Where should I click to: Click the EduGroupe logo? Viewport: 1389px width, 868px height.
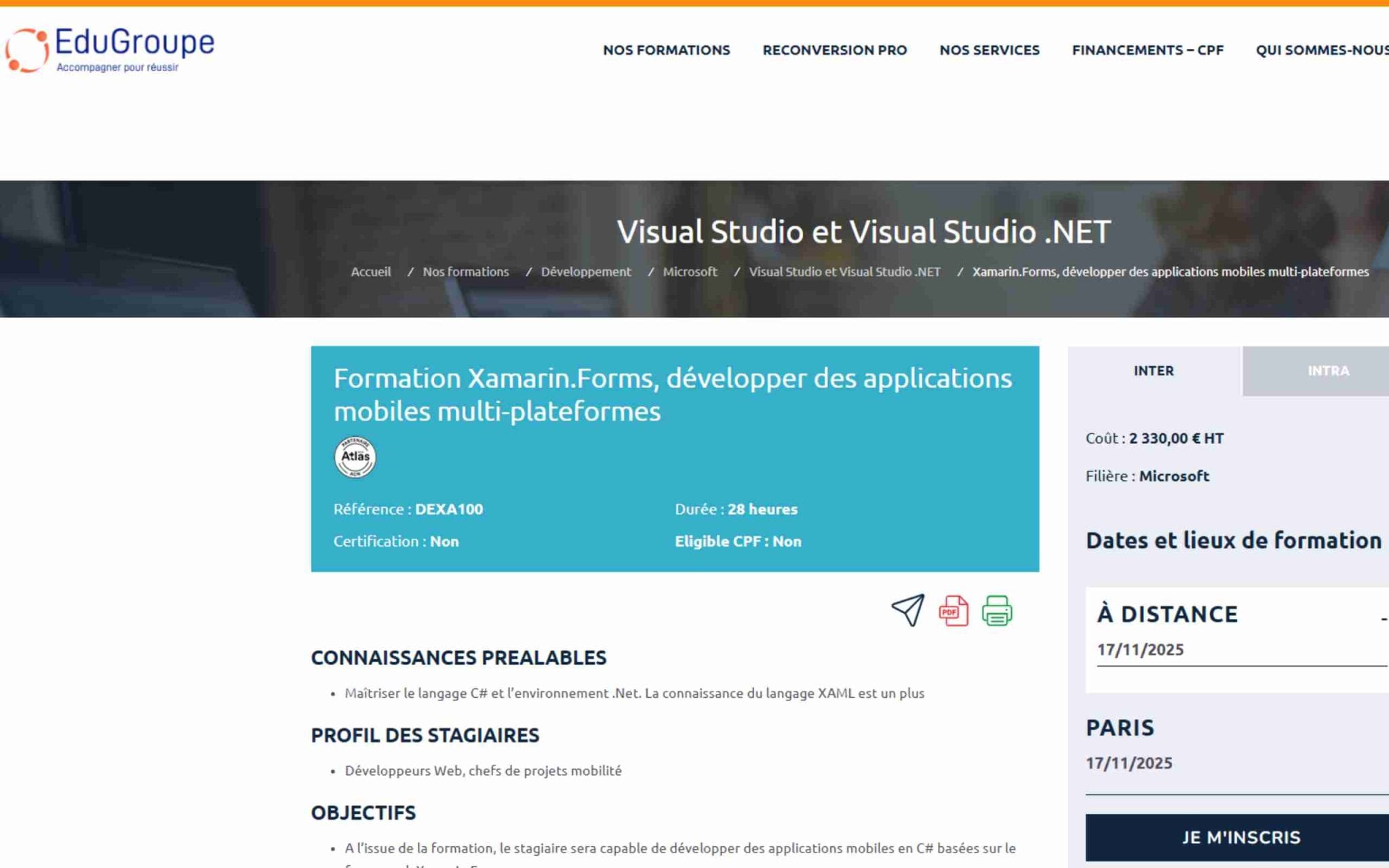(x=110, y=50)
